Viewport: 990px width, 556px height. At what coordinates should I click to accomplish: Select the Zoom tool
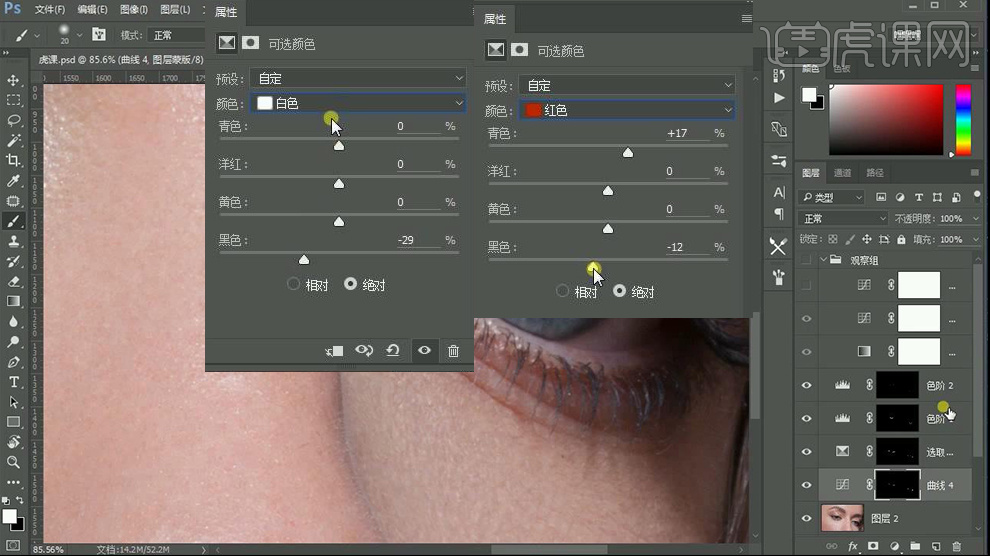(13, 462)
